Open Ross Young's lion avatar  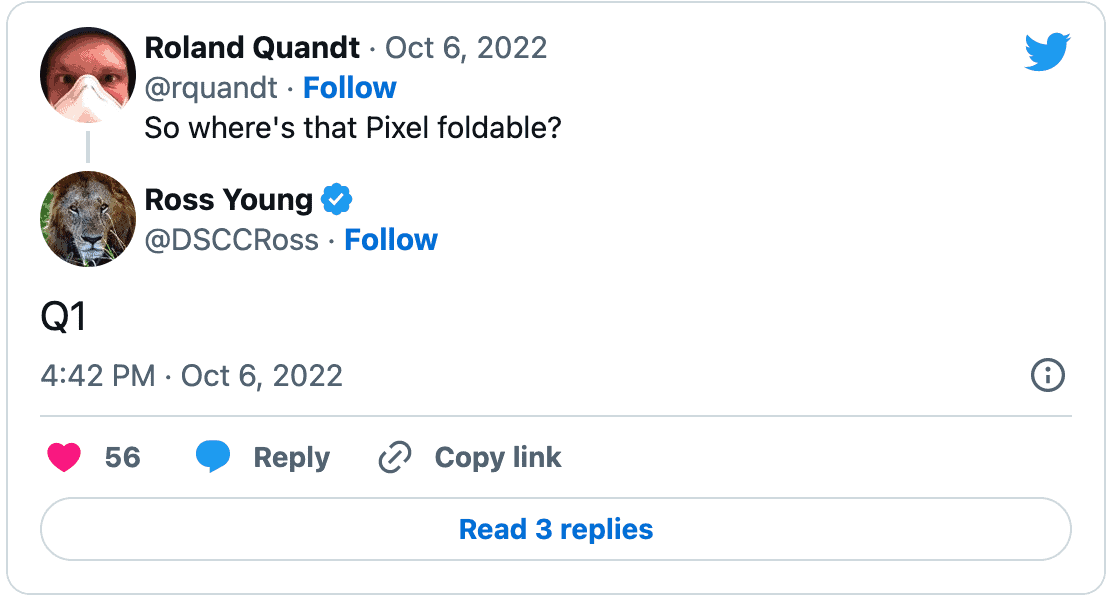[88, 219]
